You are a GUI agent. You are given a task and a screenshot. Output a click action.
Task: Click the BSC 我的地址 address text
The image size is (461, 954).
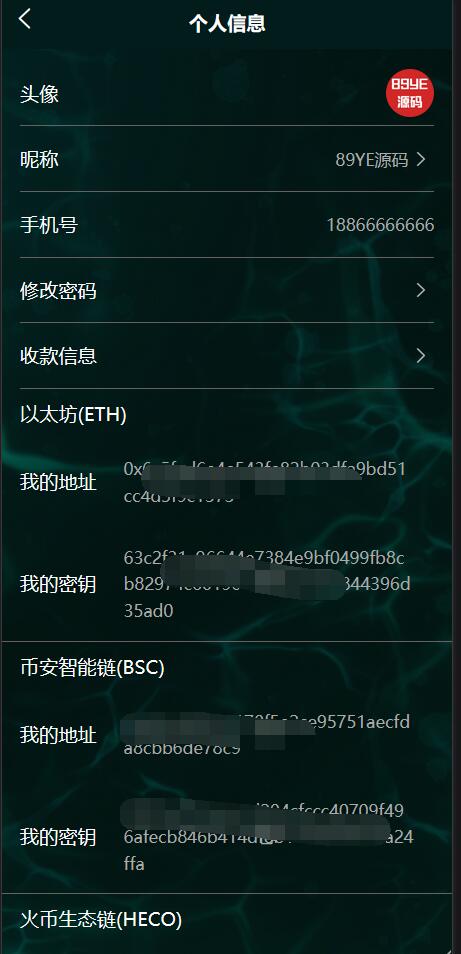(266, 735)
